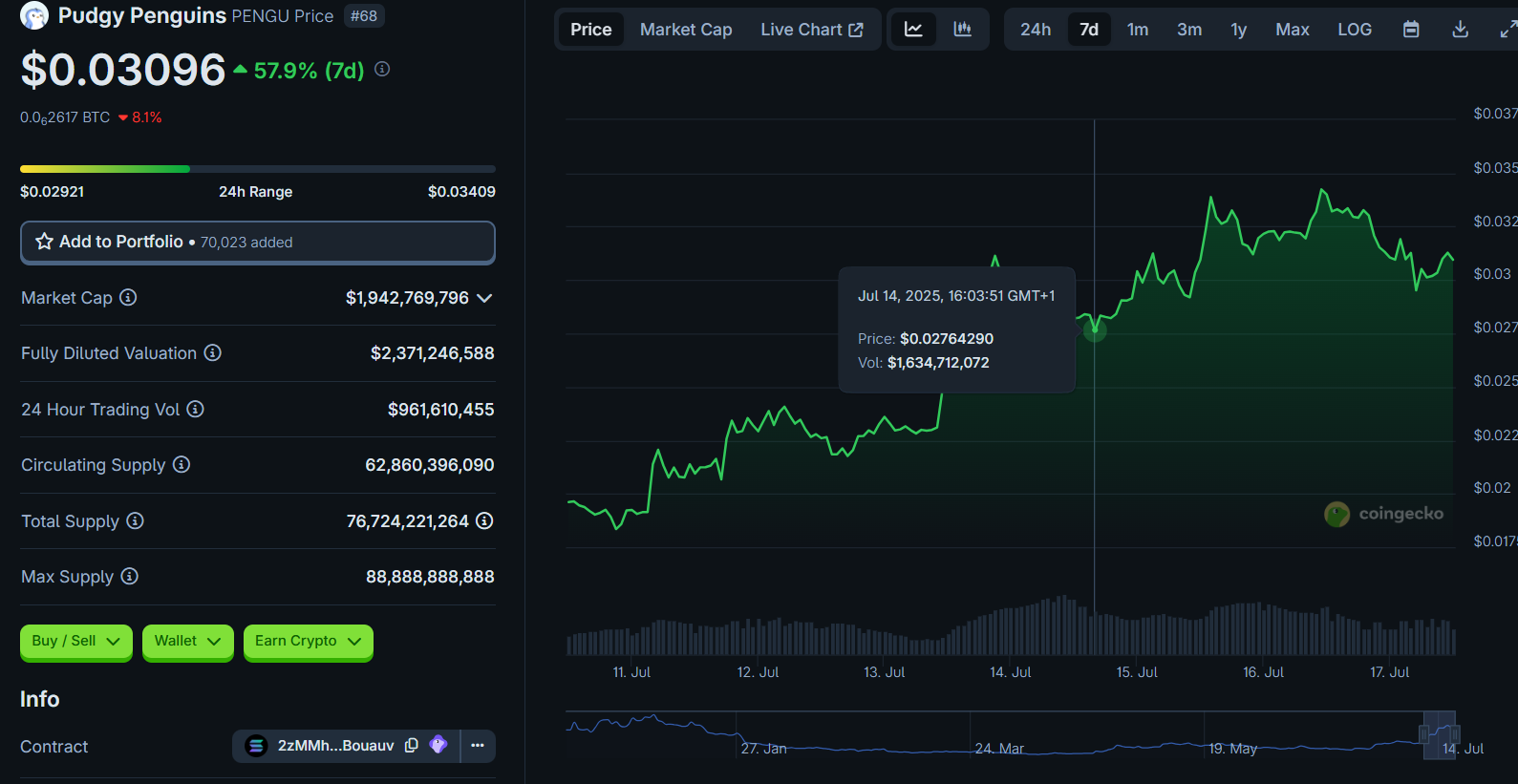
Task: Show Circulating Supply info icon
Action: [x=182, y=464]
